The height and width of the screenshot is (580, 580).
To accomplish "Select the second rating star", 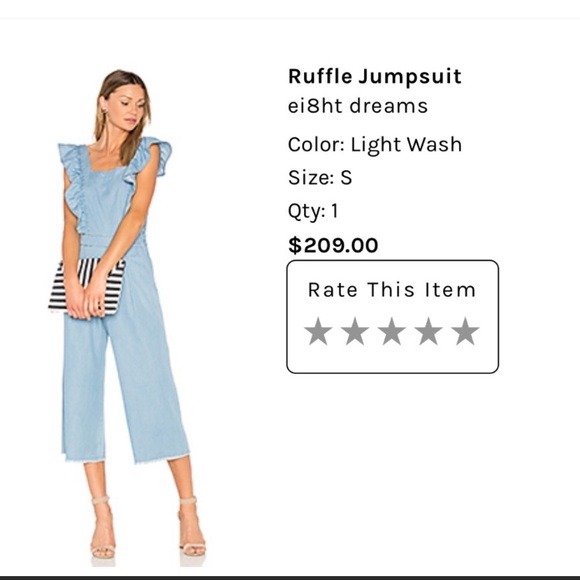I will tap(355, 331).
